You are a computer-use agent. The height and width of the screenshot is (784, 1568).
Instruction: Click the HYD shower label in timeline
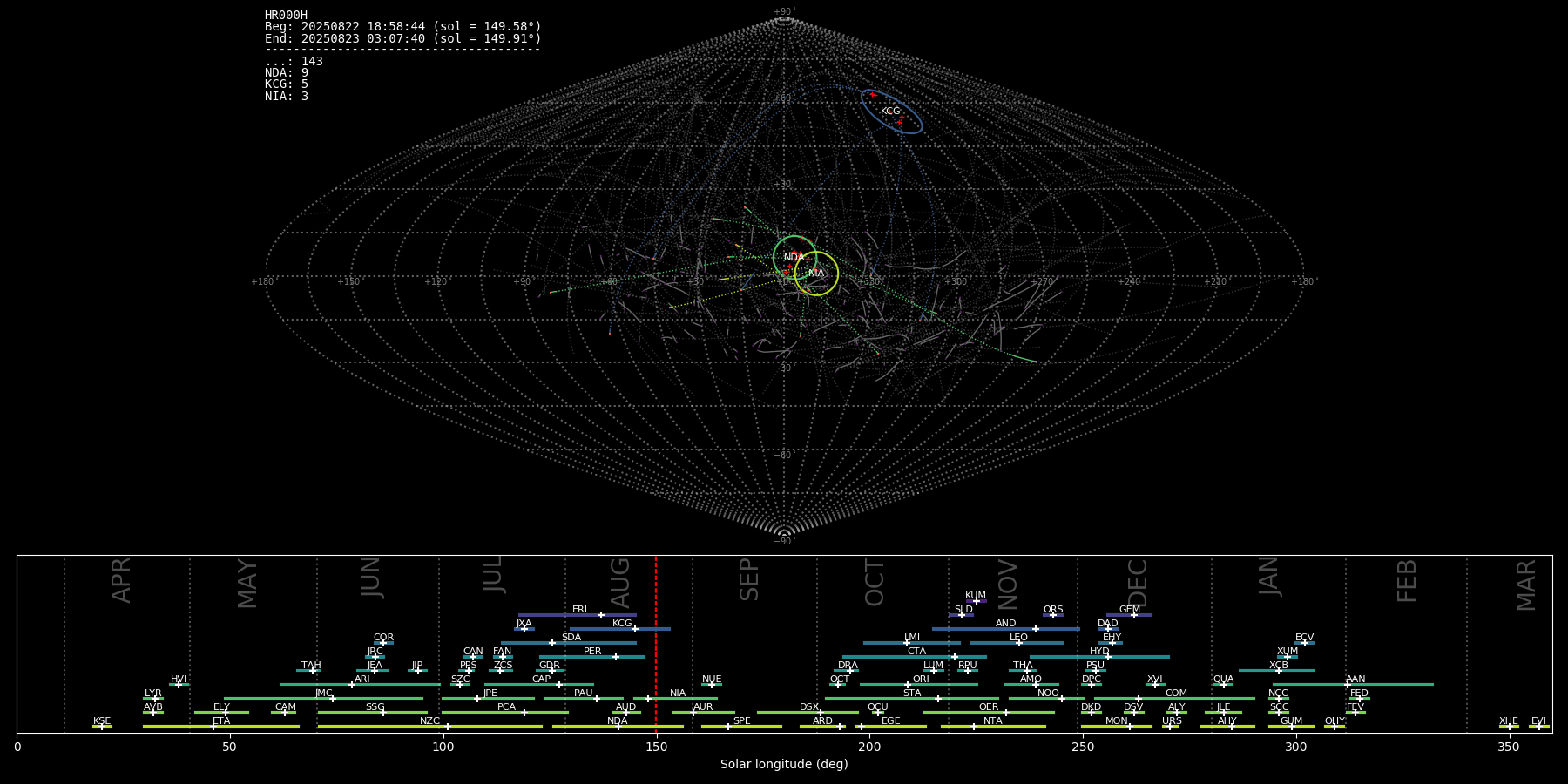(1100, 652)
